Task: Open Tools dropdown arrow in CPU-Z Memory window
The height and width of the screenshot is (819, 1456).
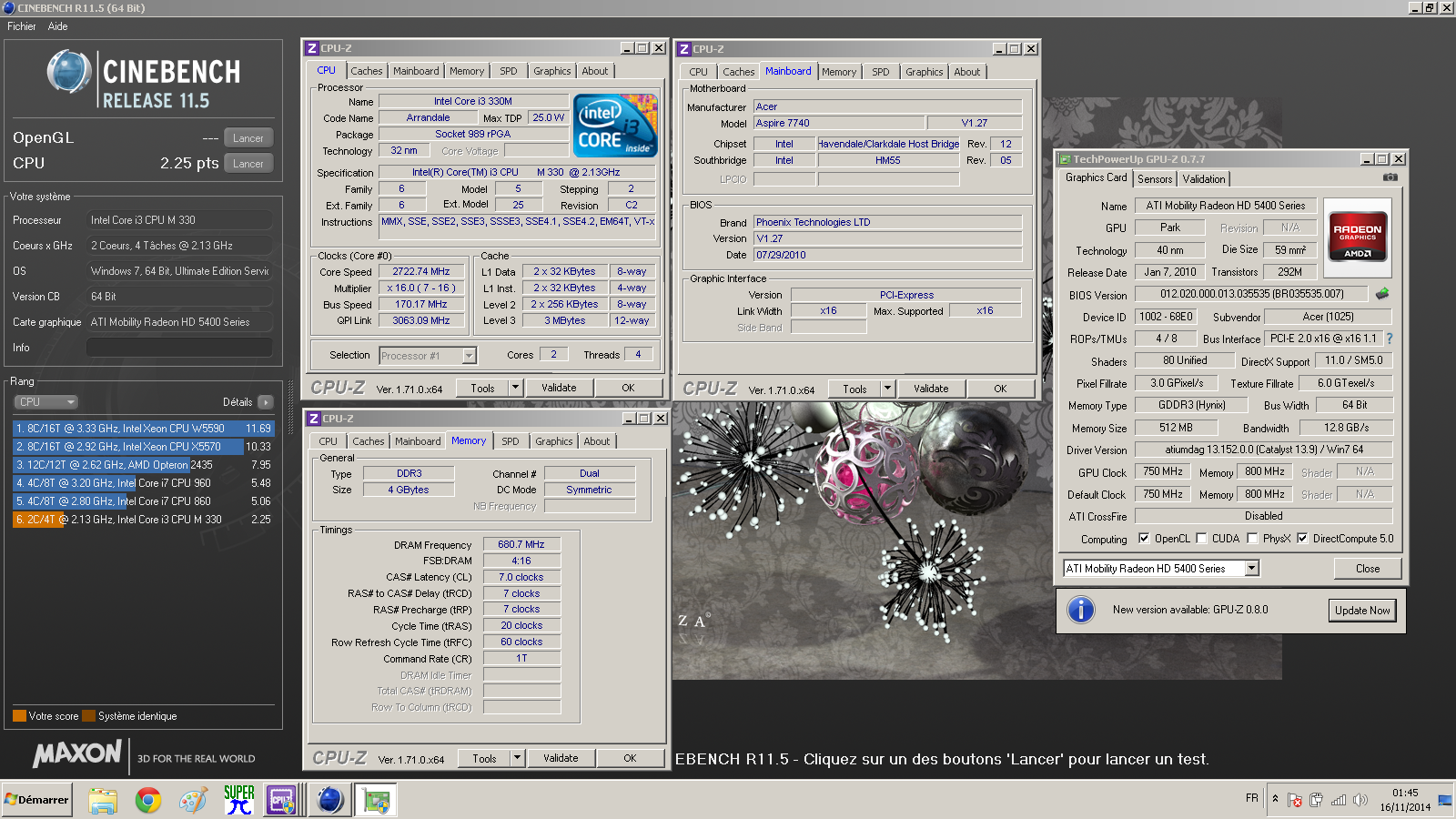Action: tap(517, 758)
